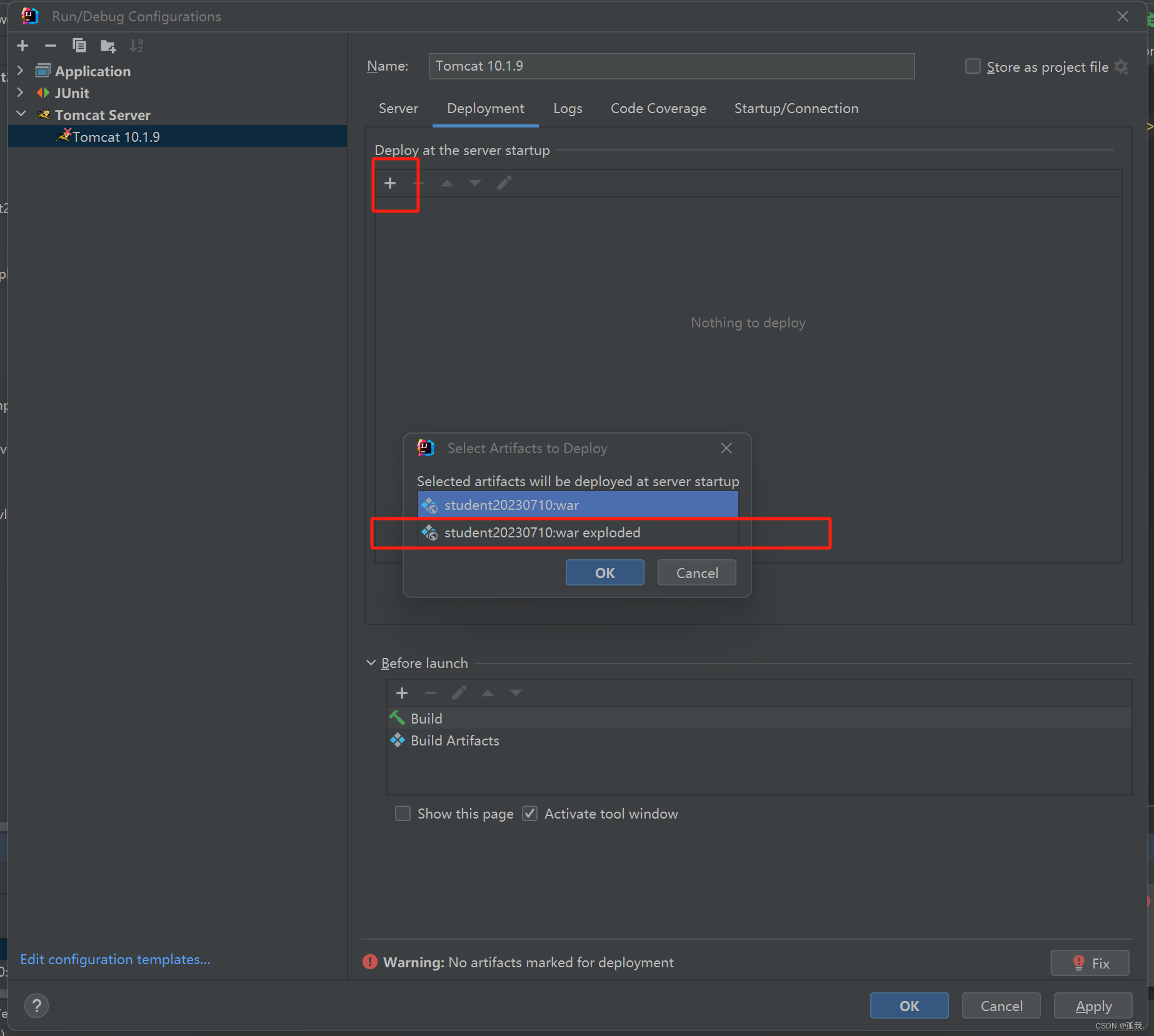Click the warning icon beside No artifacts message
This screenshot has height=1036, width=1154.
pyautogui.click(x=370, y=962)
